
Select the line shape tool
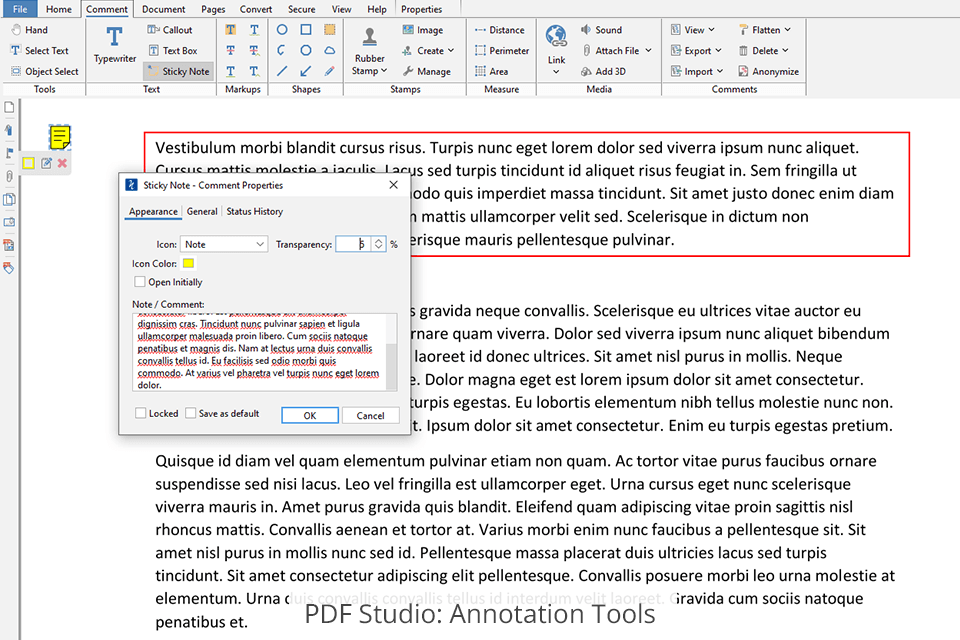pyautogui.click(x=282, y=71)
